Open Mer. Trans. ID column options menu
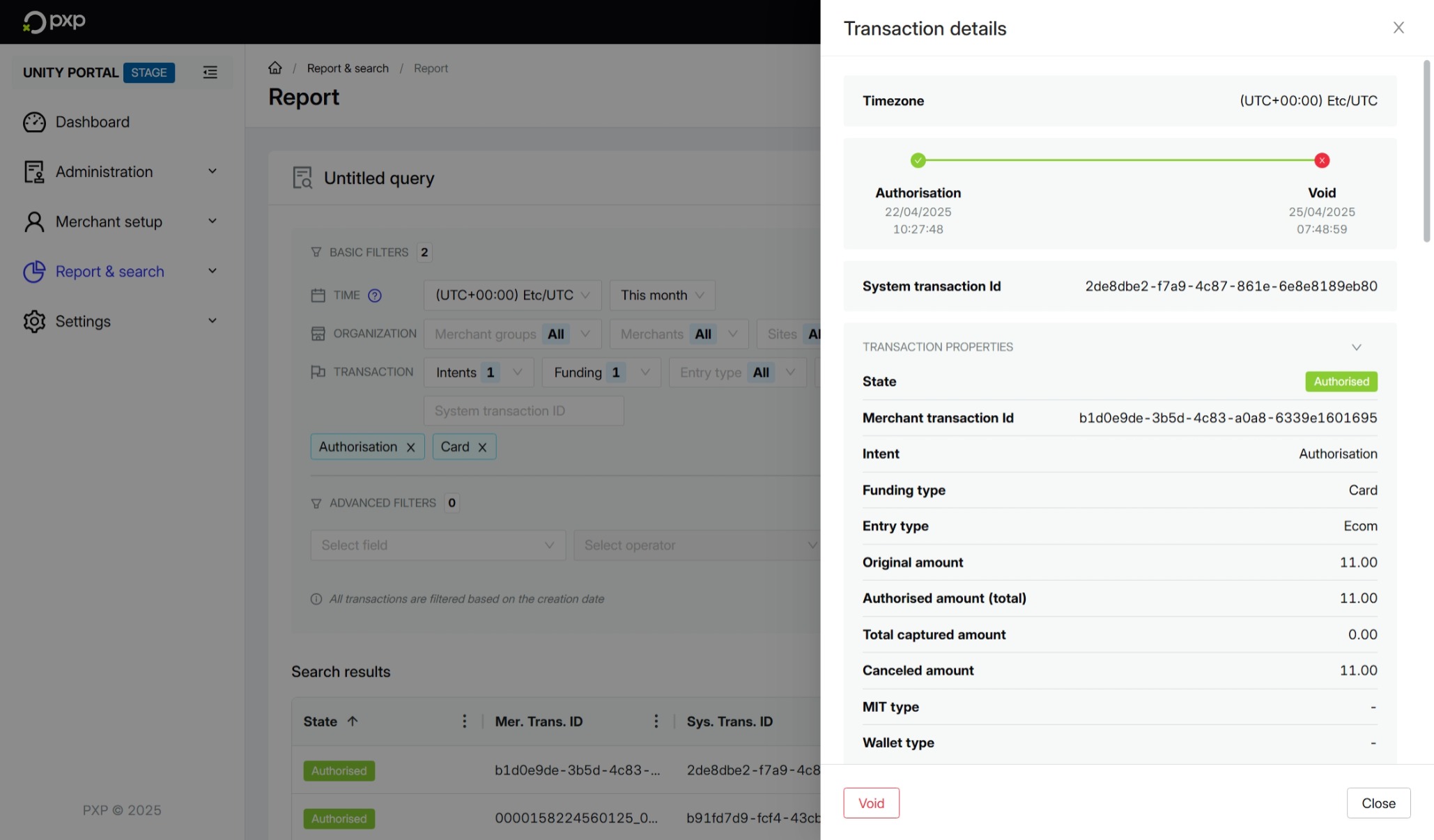1434x840 pixels. 656,722
